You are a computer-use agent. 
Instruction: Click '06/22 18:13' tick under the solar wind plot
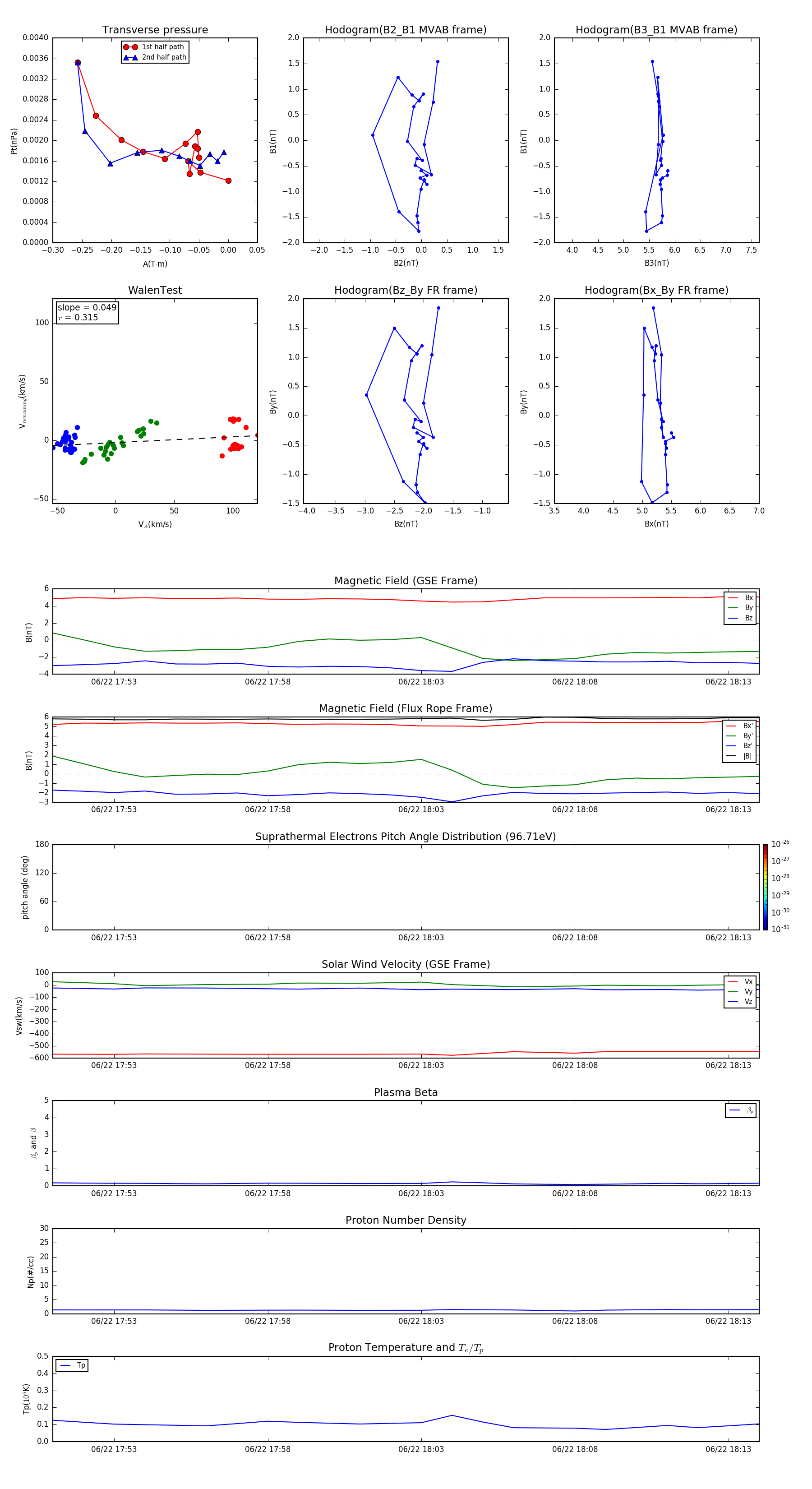tap(728, 1065)
